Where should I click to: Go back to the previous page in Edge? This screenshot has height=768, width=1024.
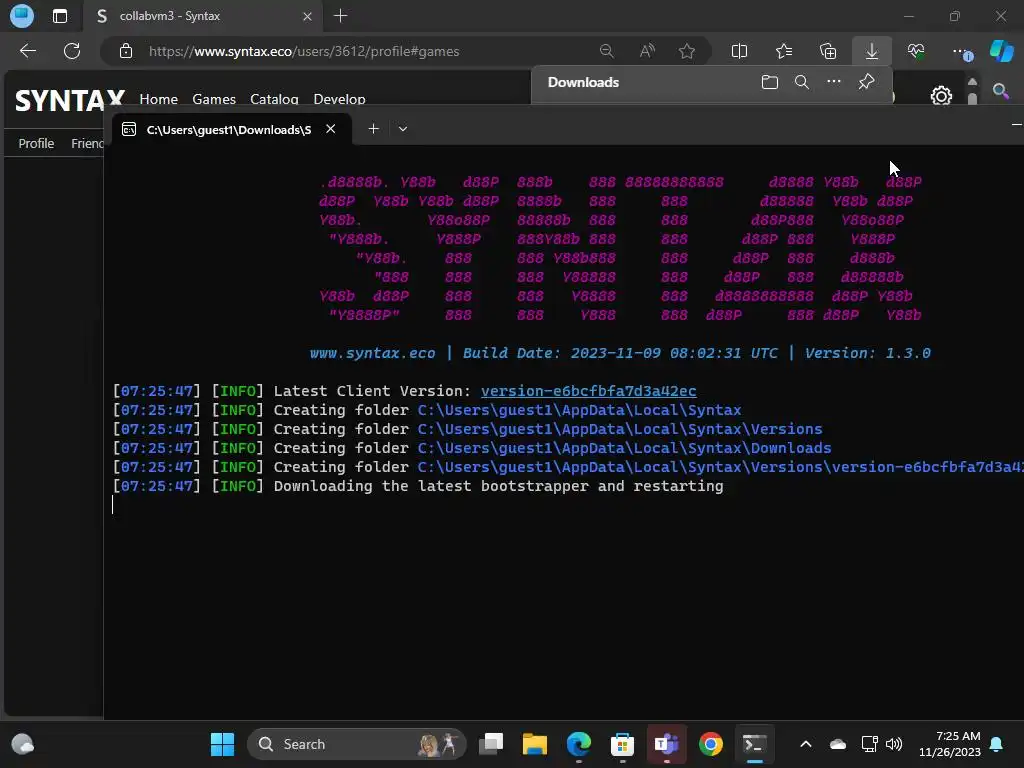click(28, 51)
